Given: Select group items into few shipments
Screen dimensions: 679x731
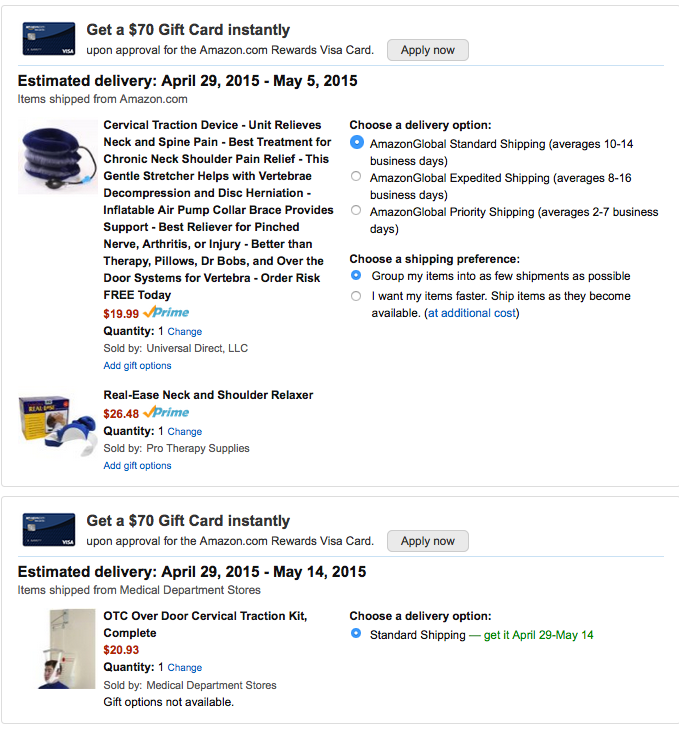Looking at the screenshot, I should [356, 275].
